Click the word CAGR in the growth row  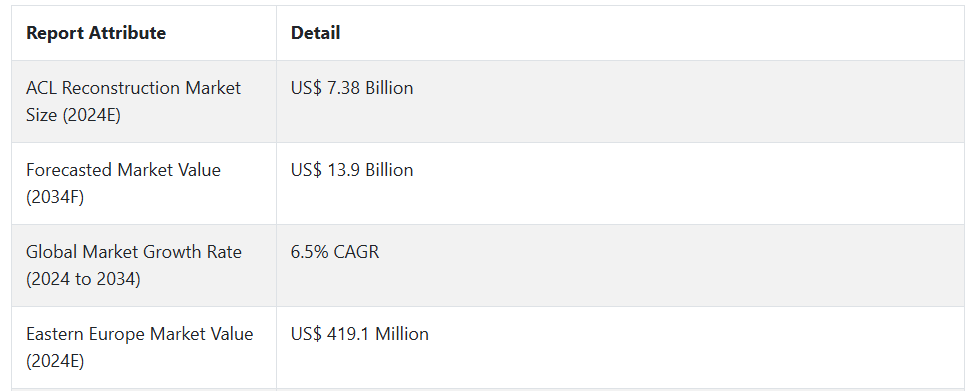(356, 252)
